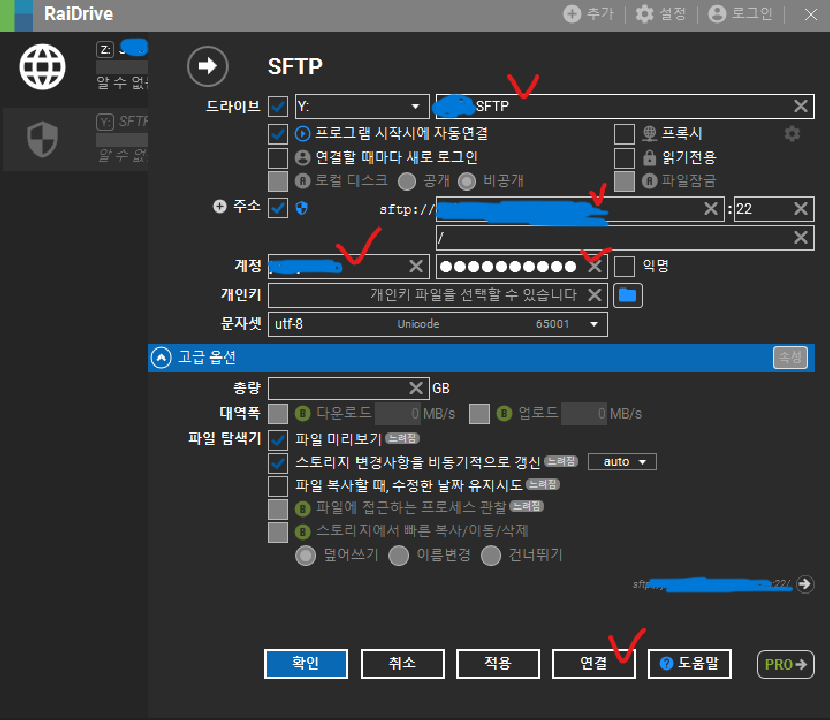
Task: Check the 익명 anonymous checkbox
Action: point(624,266)
